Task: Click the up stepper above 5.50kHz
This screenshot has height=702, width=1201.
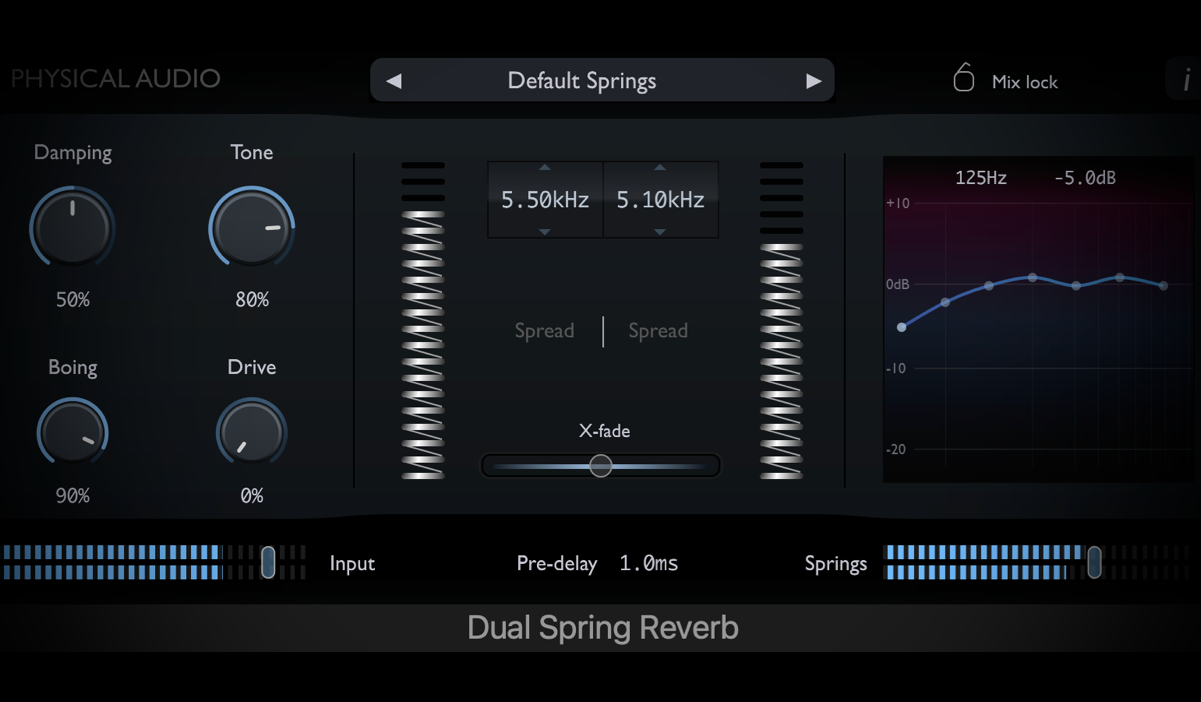Action: (x=544, y=167)
